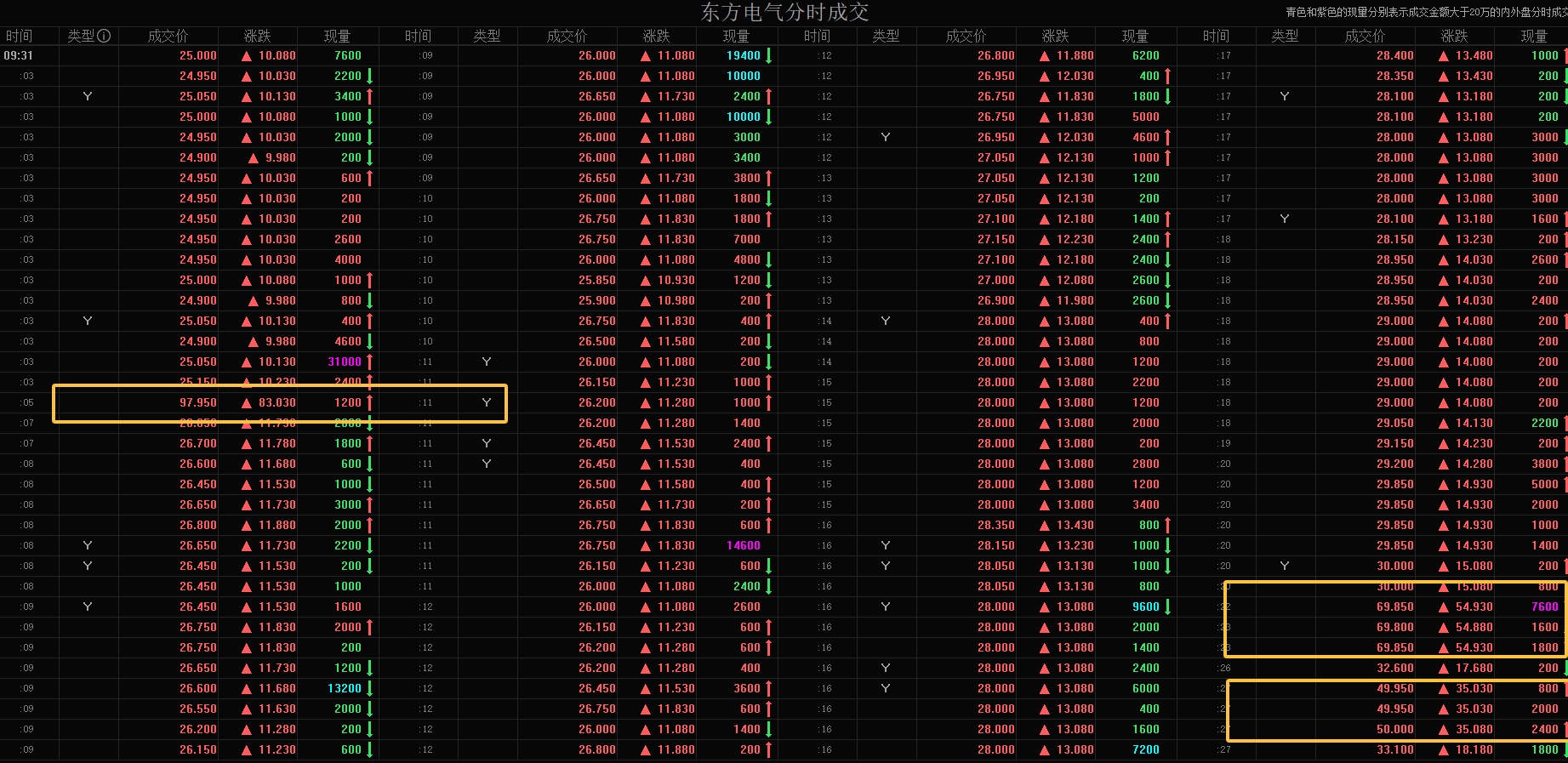Click the price 50.000
Image resolution: width=1568 pixels, height=763 pixels.
point(1395,729)
